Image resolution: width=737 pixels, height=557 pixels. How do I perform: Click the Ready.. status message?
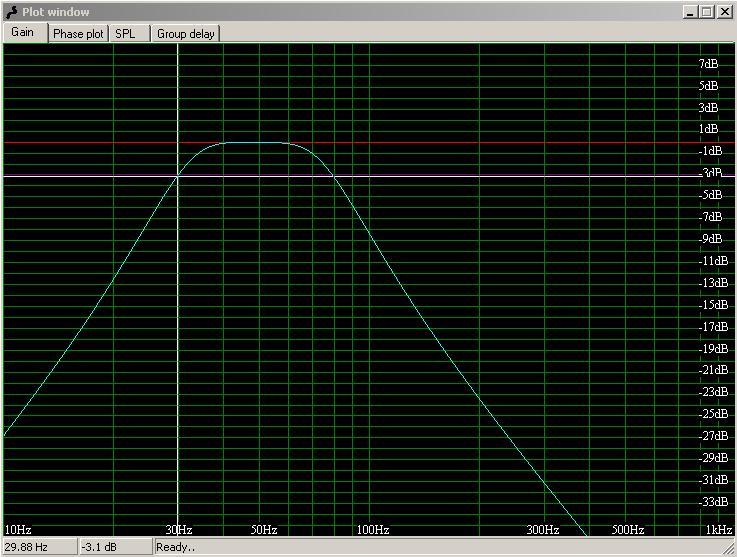pyautogui.click(x=175, y=547)
